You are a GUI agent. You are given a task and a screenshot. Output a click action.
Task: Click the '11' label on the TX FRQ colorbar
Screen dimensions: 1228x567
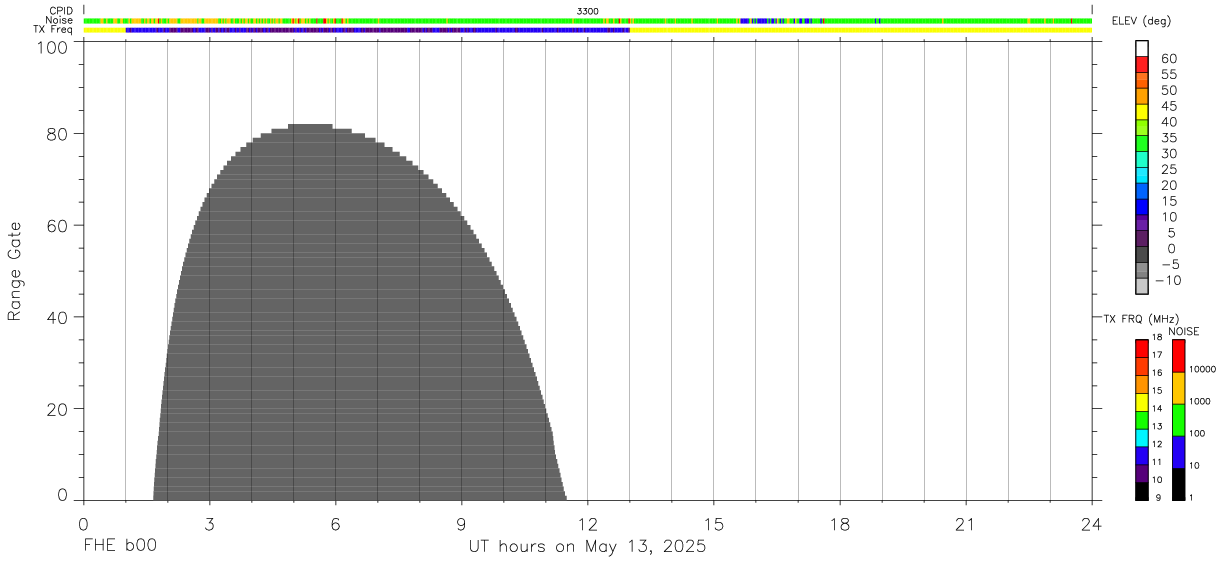tap(1157, 463)
